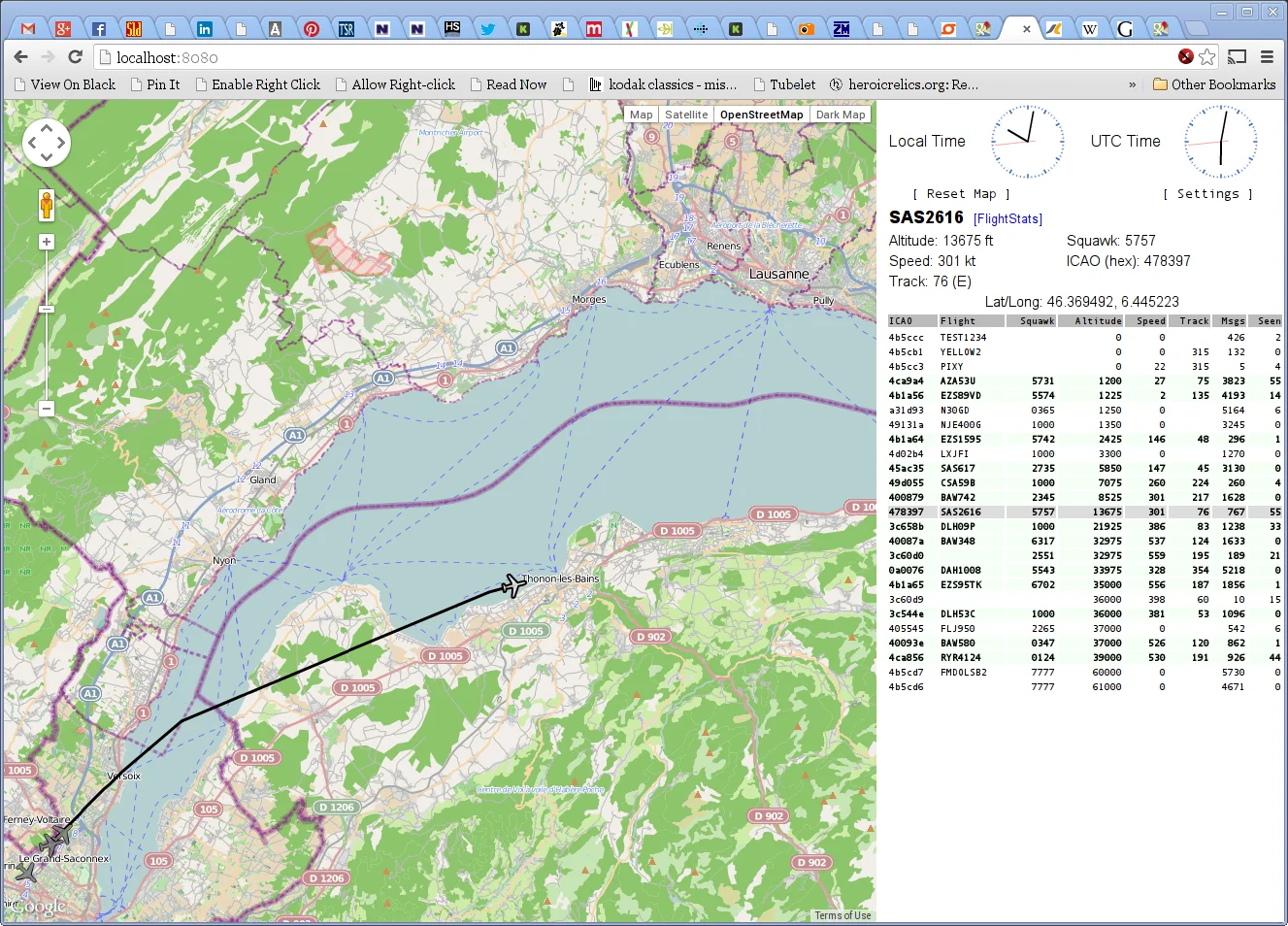Open the Tubelet bookmark
Image resolution: width=1288 pixels, height=926 pixels.
coord(784,85)
